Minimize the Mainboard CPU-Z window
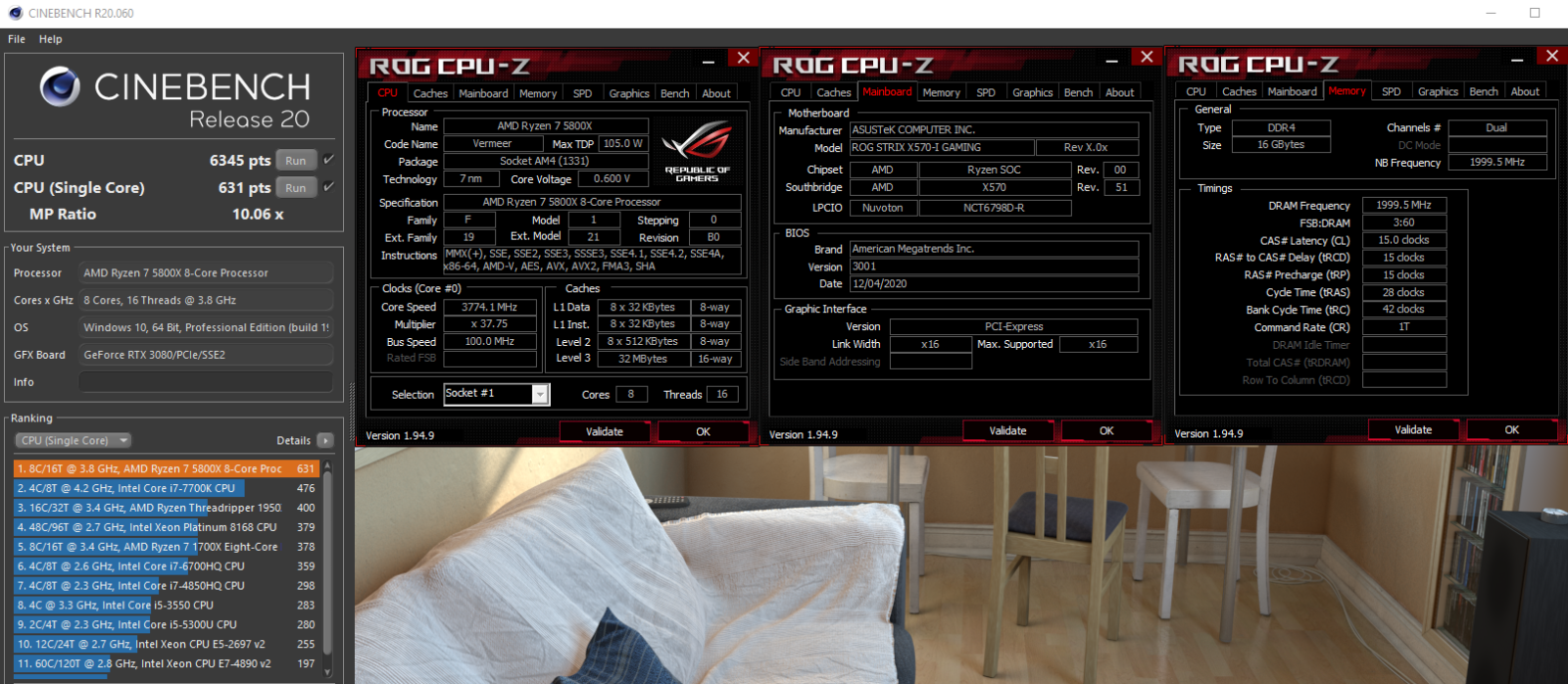This screenshot has width=1568, height=684. click(1112, 61)
